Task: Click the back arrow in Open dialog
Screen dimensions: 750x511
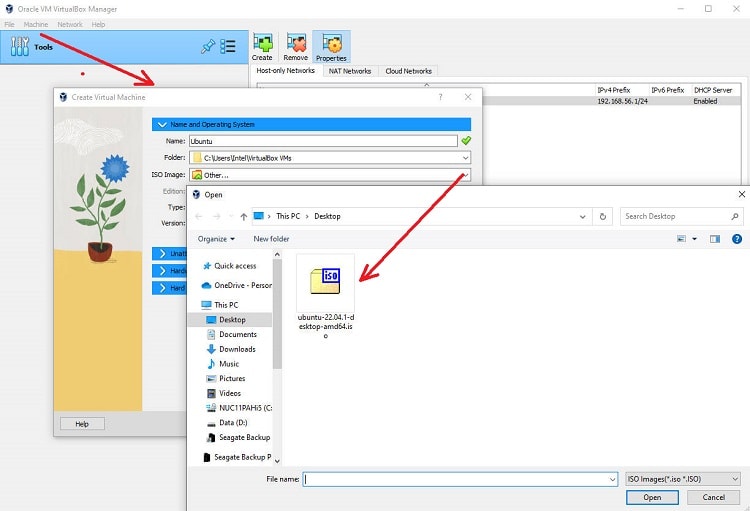Action: click(199, 217)
